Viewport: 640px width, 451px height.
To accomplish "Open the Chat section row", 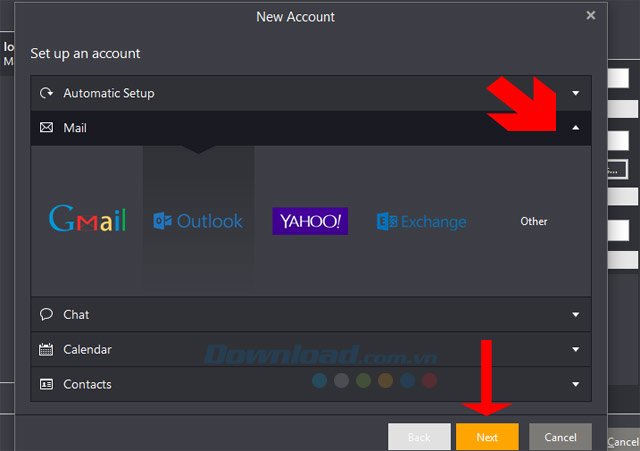I will 311,314.
